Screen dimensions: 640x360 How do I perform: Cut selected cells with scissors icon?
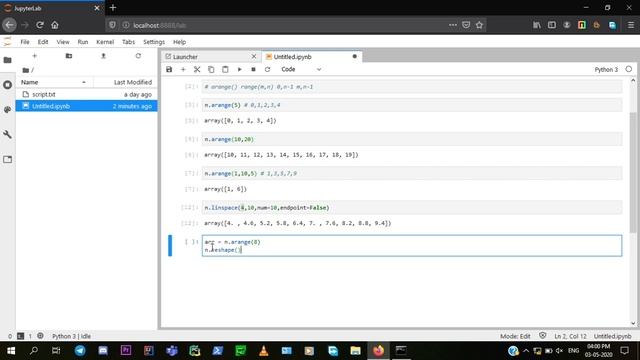click(197, 69)
